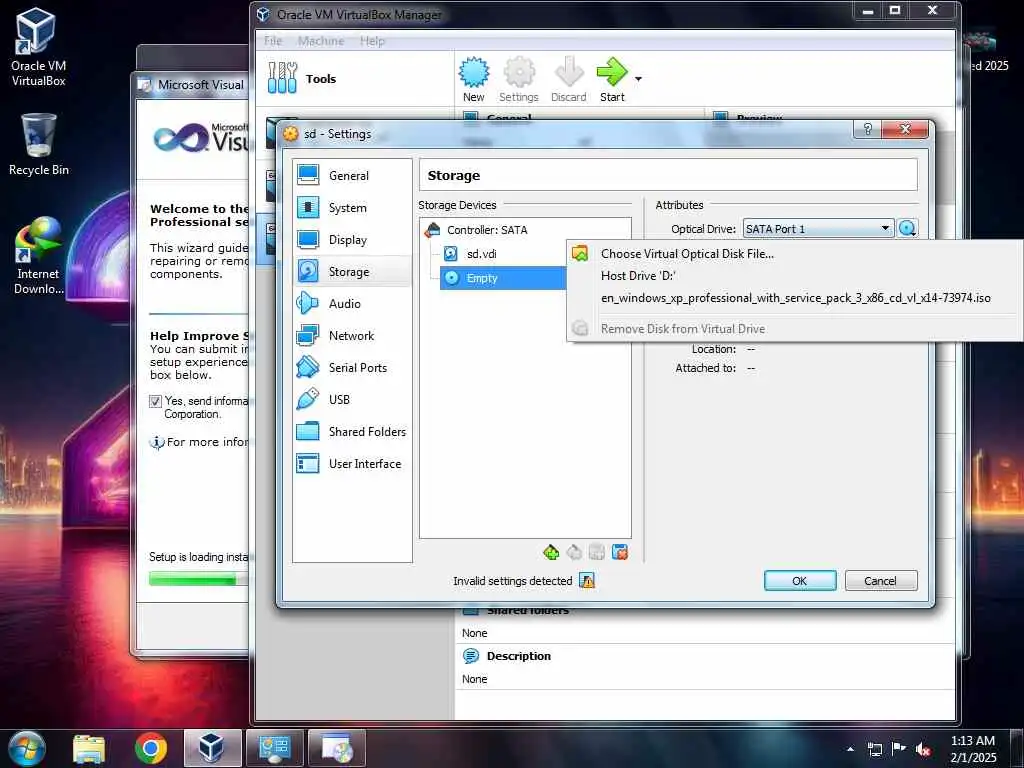Viewport: 1024px width, 768px height.
Task: Click the optical disk chooser icon button
Action: pos(908,229)
